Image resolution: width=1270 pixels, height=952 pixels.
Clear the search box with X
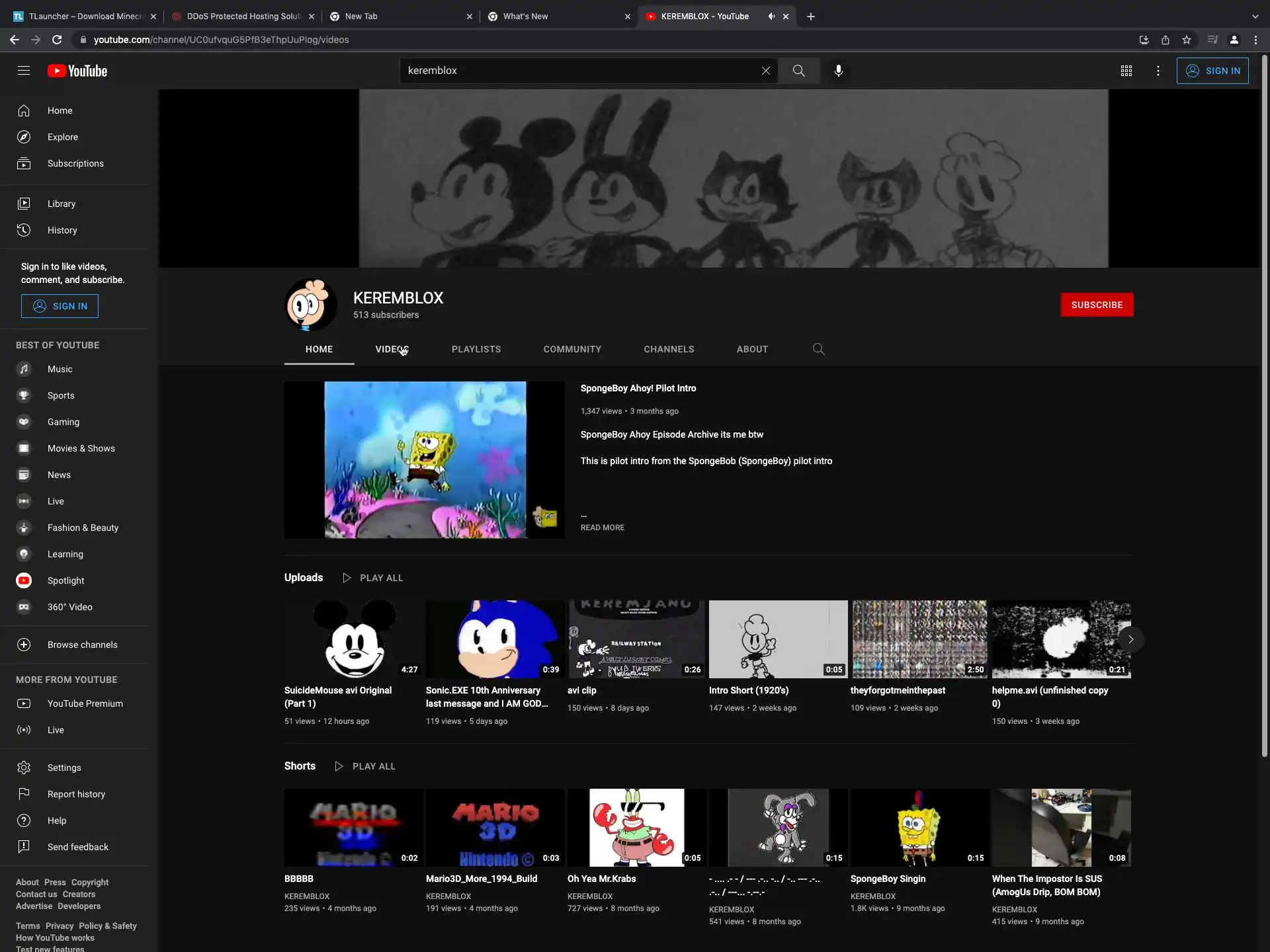765,71
